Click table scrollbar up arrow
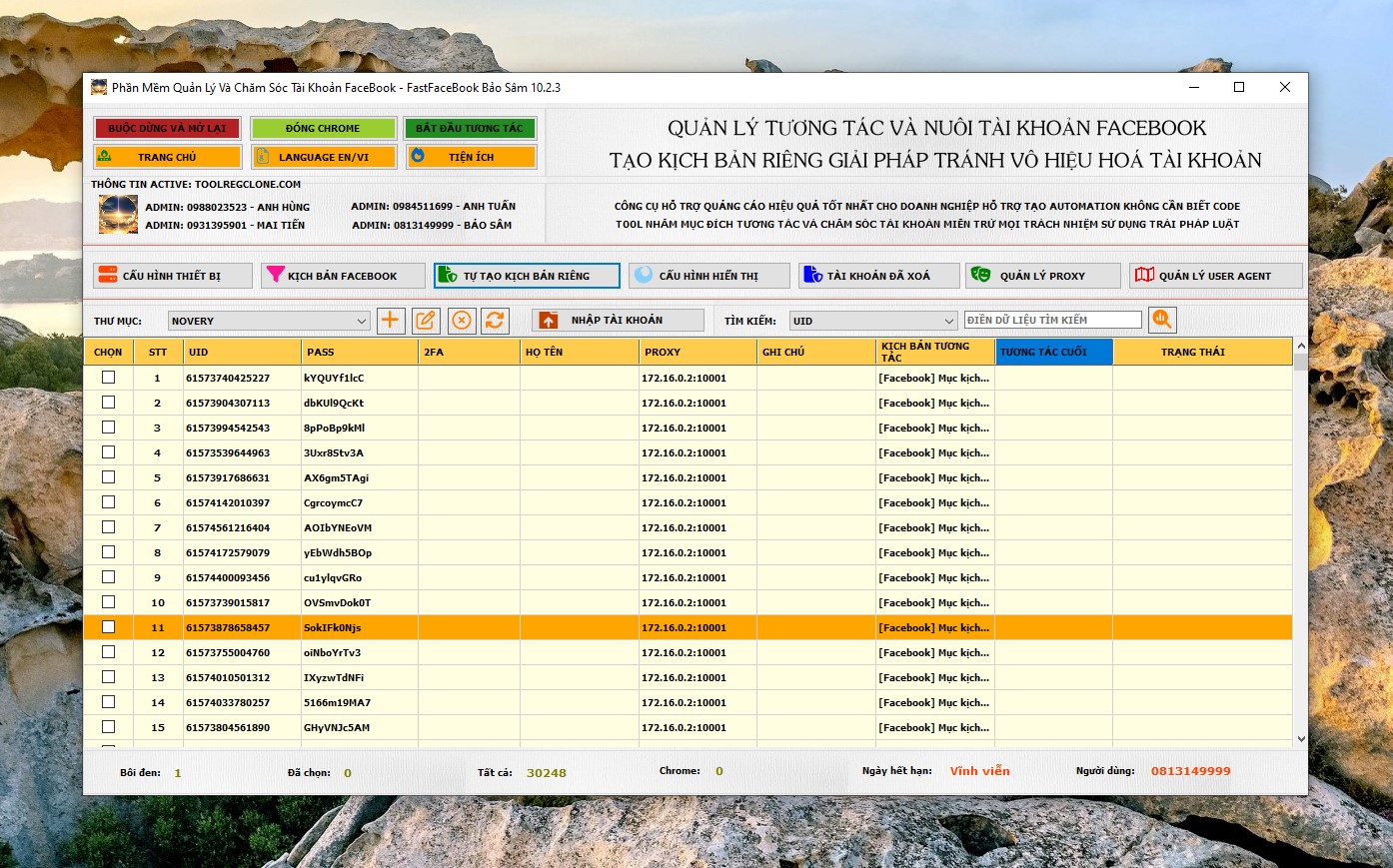This screenshot has width=1393, height=868. (1300, 346)
